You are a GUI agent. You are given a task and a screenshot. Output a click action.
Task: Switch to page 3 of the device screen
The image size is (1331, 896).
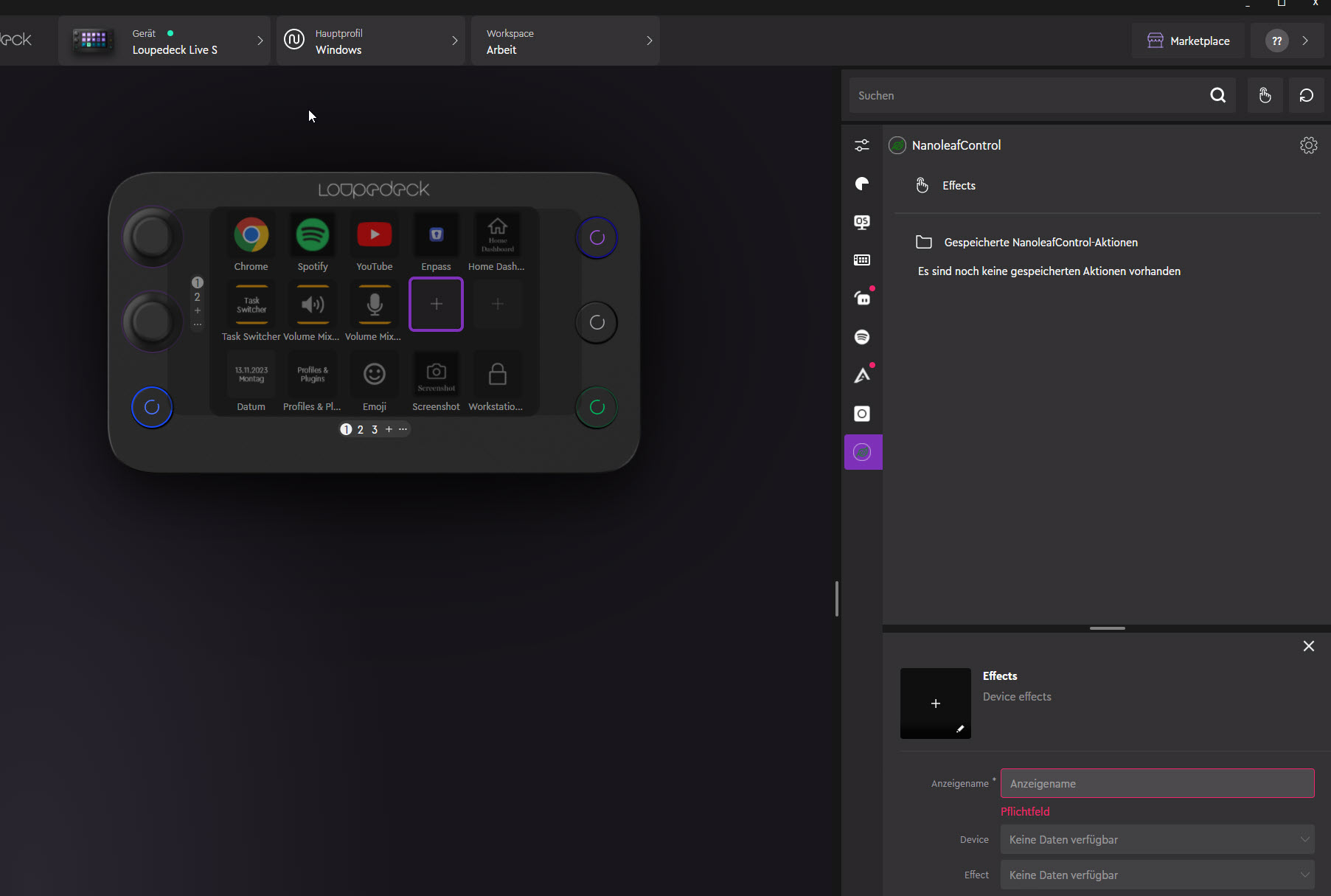point(375,429)
